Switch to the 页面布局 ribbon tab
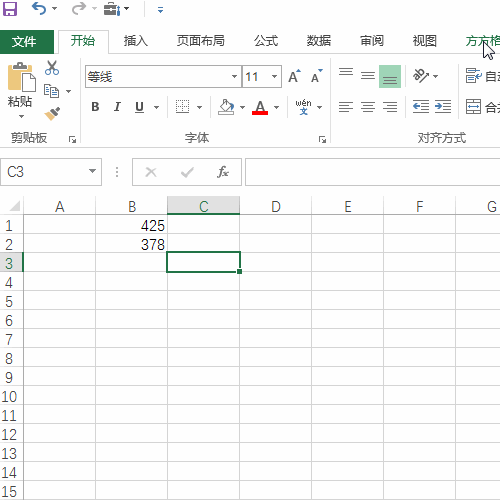Image resolution: width=500 pixels, height=500 pixels. click(201, 41)
